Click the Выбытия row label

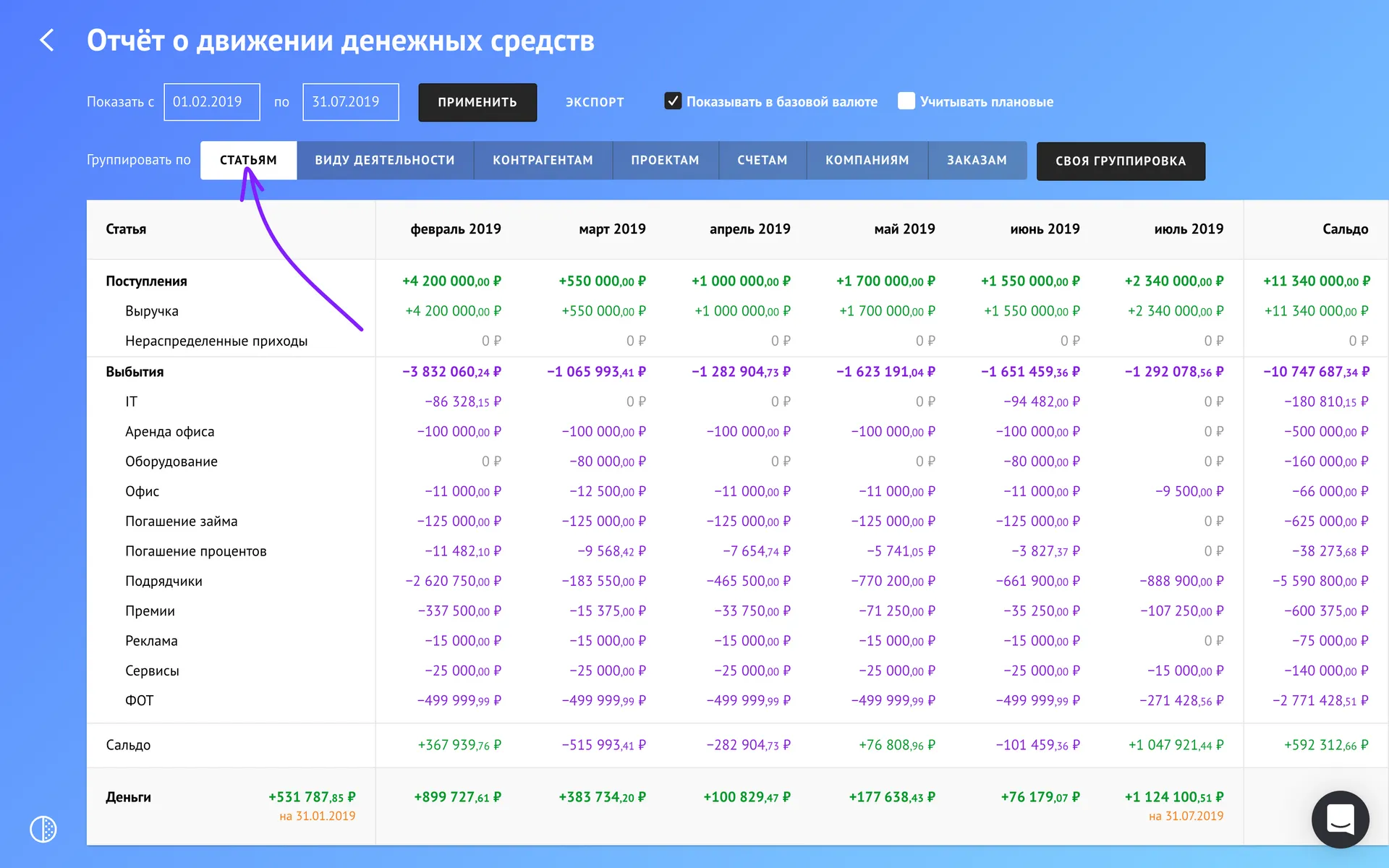pos(135,371)
